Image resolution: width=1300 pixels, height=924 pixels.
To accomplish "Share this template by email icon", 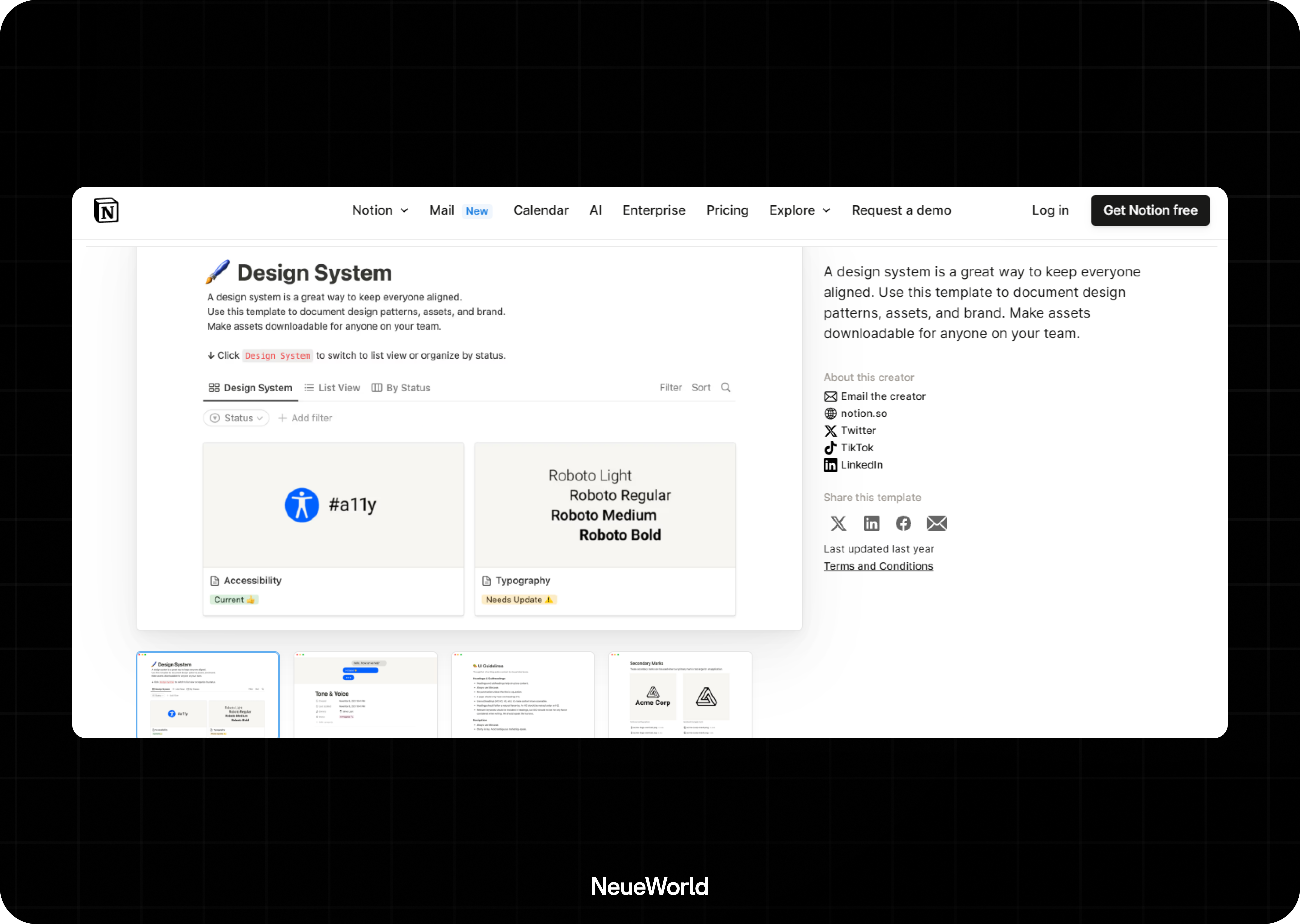I will [x=937, y=523].
